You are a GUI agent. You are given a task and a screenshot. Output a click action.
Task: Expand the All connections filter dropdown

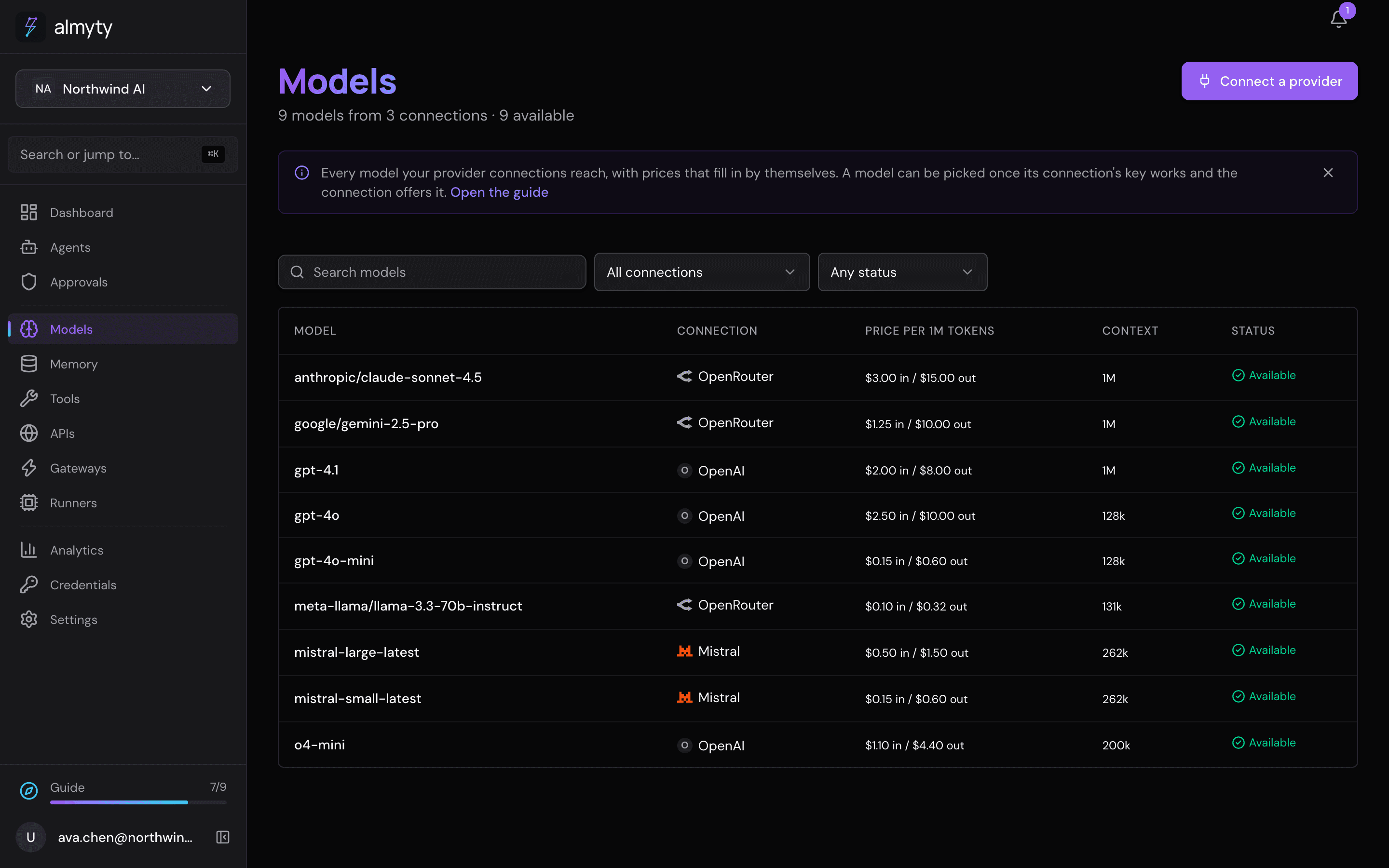click(701, 272)
